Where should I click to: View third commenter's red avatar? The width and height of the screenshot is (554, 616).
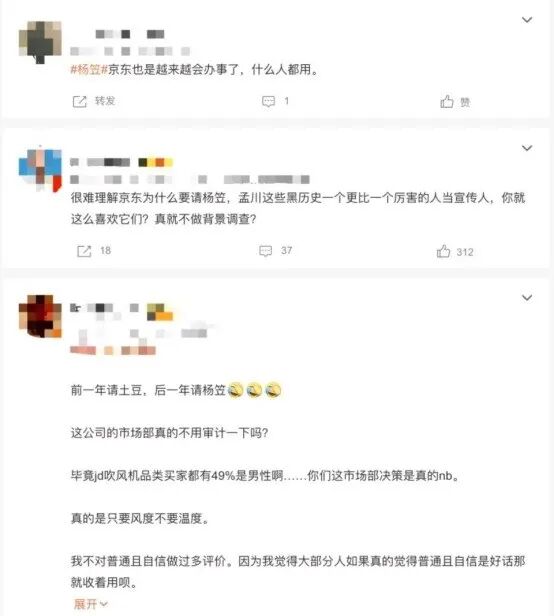40,316
